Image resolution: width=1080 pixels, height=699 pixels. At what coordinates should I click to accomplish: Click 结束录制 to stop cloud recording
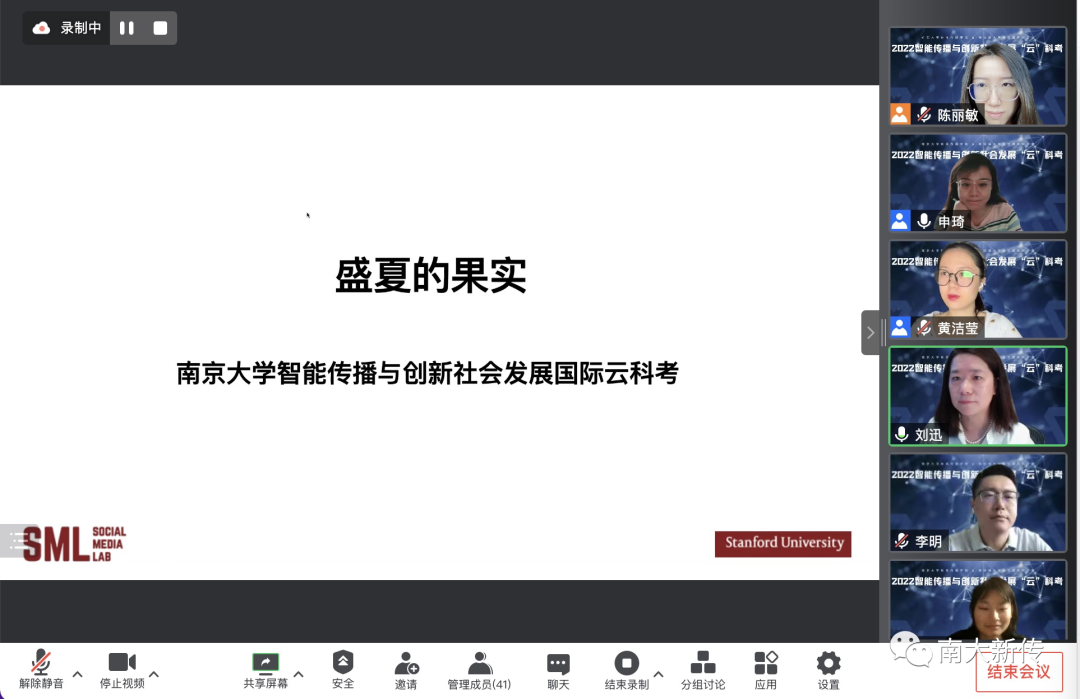(627, 670)
